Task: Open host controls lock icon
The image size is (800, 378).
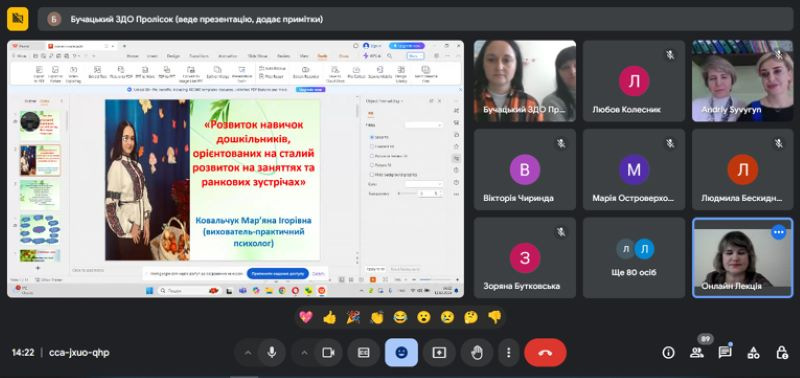Action: point(781,352)
